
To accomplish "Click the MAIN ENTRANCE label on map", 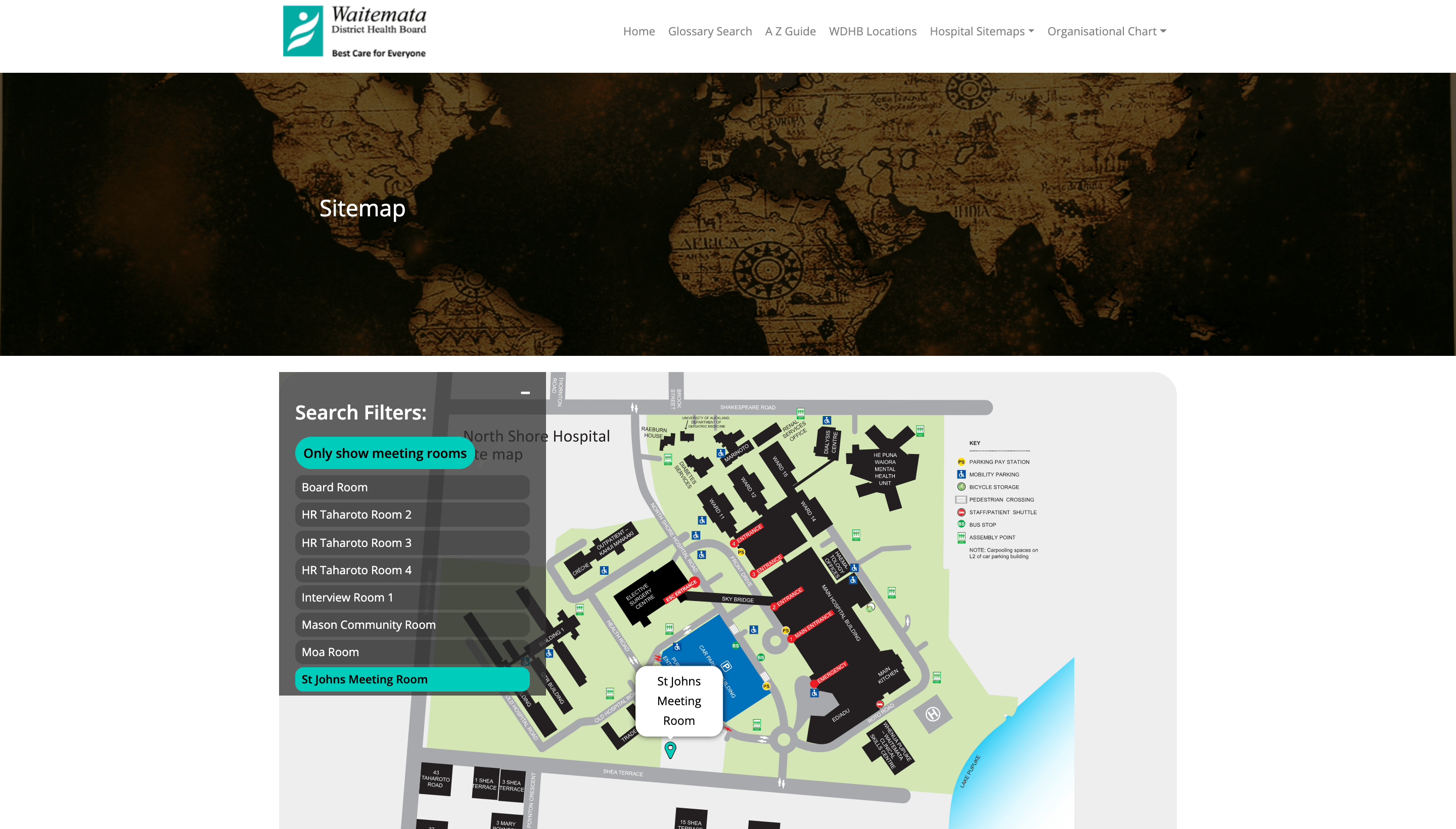I will click(x=813, y=625).
